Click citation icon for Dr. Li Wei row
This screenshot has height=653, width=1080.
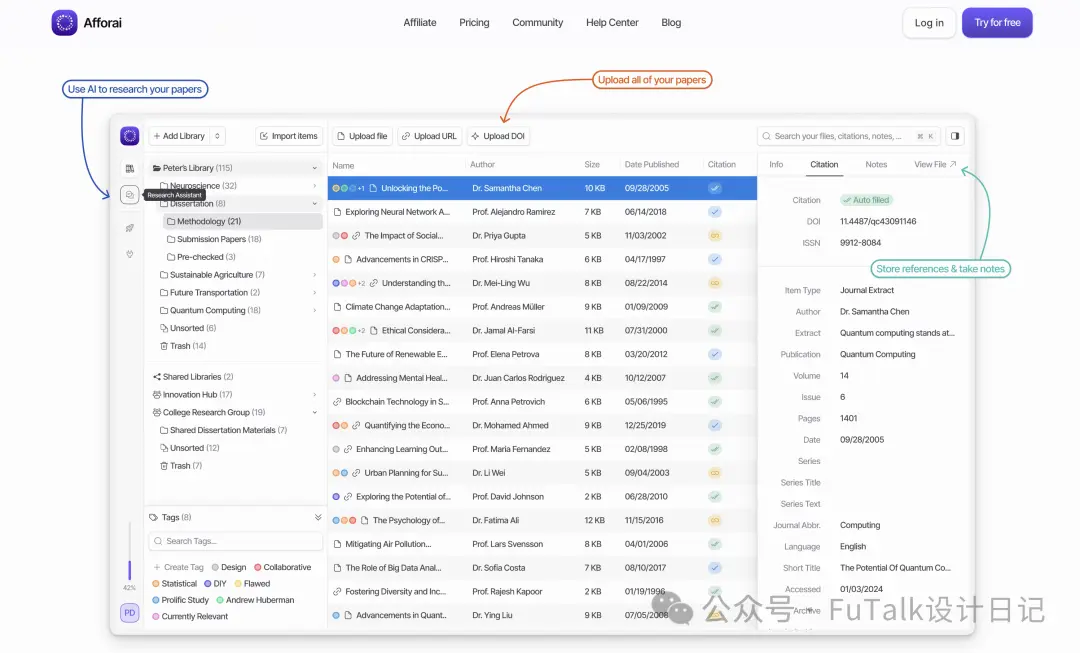[715, 473]
